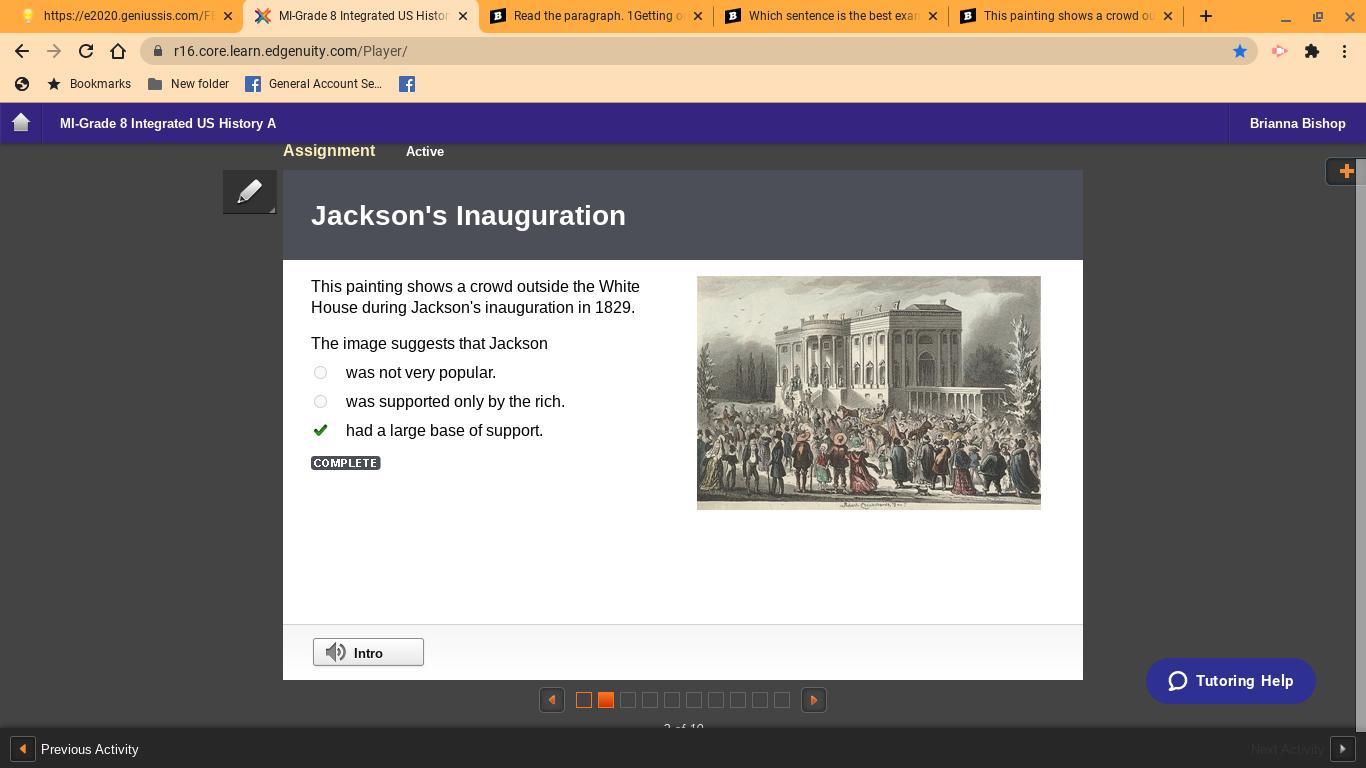Click the Edgenuity home icon
This screenshot has width=1366, height=768.
(x=21, y=123)
